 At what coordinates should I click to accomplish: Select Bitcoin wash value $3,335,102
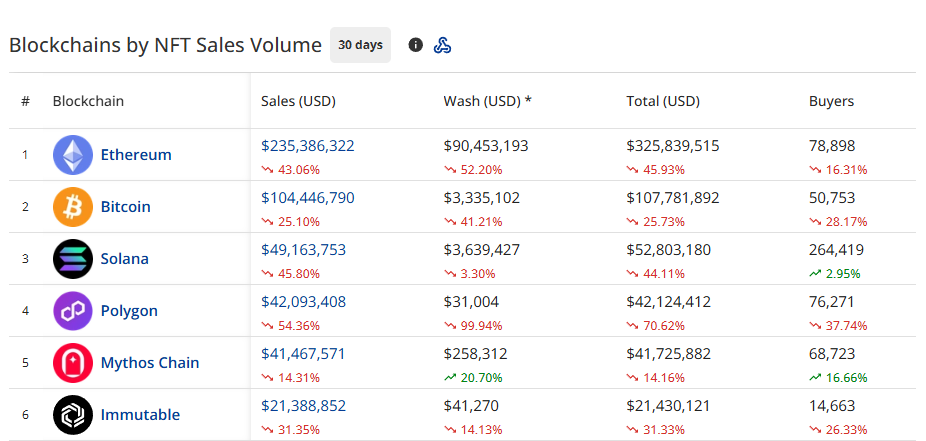click(x=482, y=198)
